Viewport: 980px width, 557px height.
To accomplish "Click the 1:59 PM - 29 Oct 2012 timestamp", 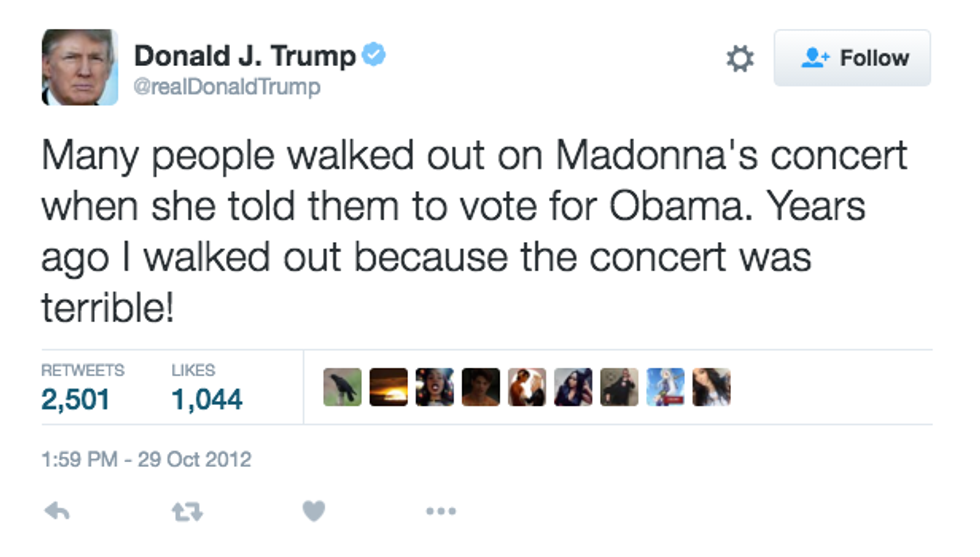I will click(x=146, y=461).
